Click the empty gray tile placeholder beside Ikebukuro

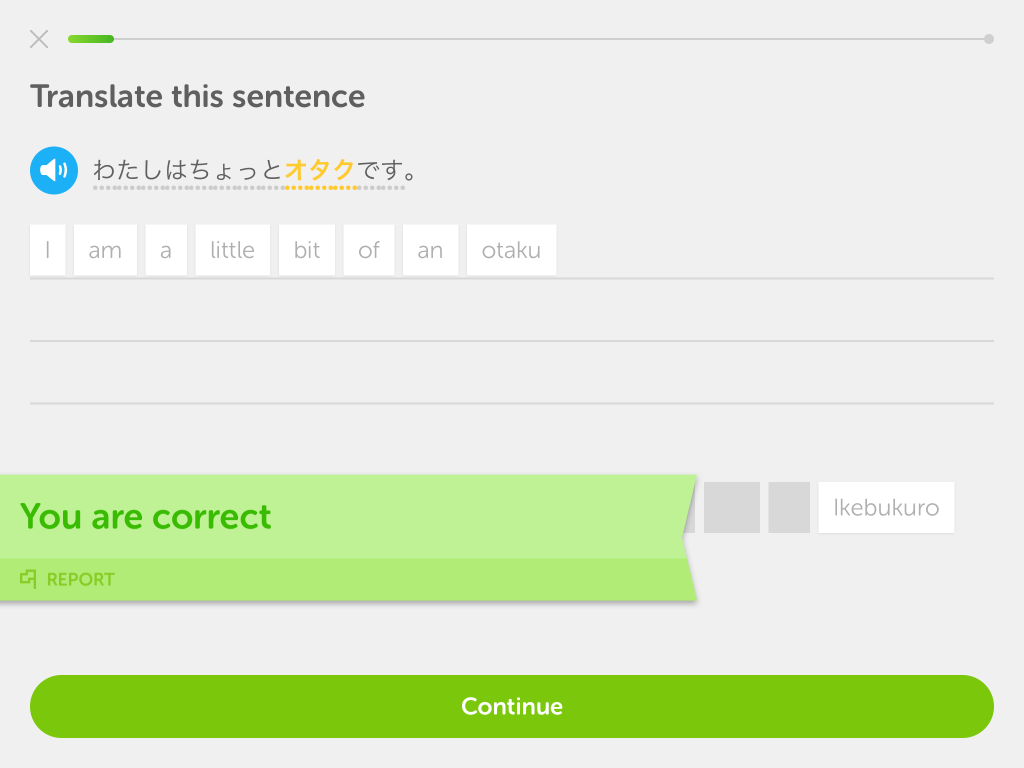pyautogui.click(x=789, y=507)
